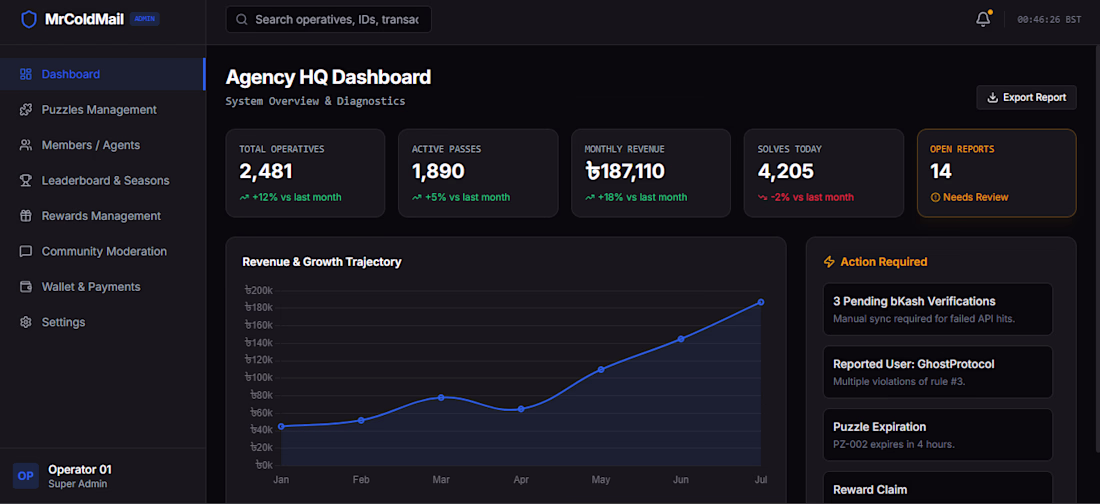The height and width of the screenshot is (504, 1100).
Task: Click the OP avatar badge
Action: point(25,475)
